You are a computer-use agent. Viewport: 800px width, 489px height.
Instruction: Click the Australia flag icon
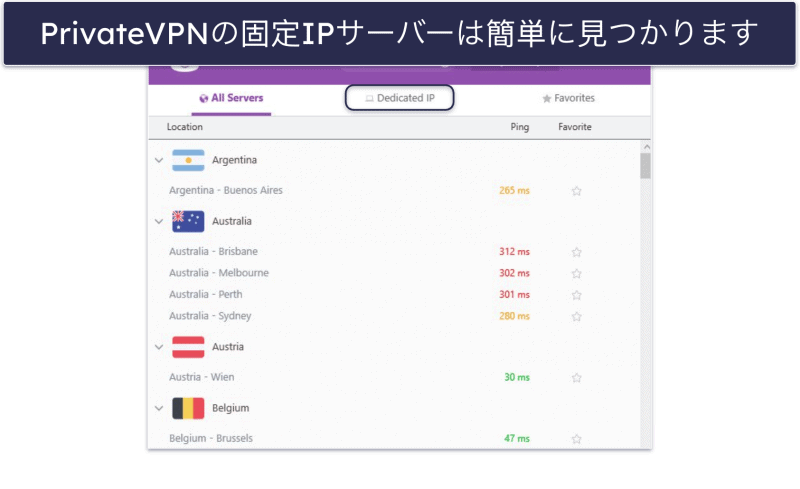pos(188,222)
